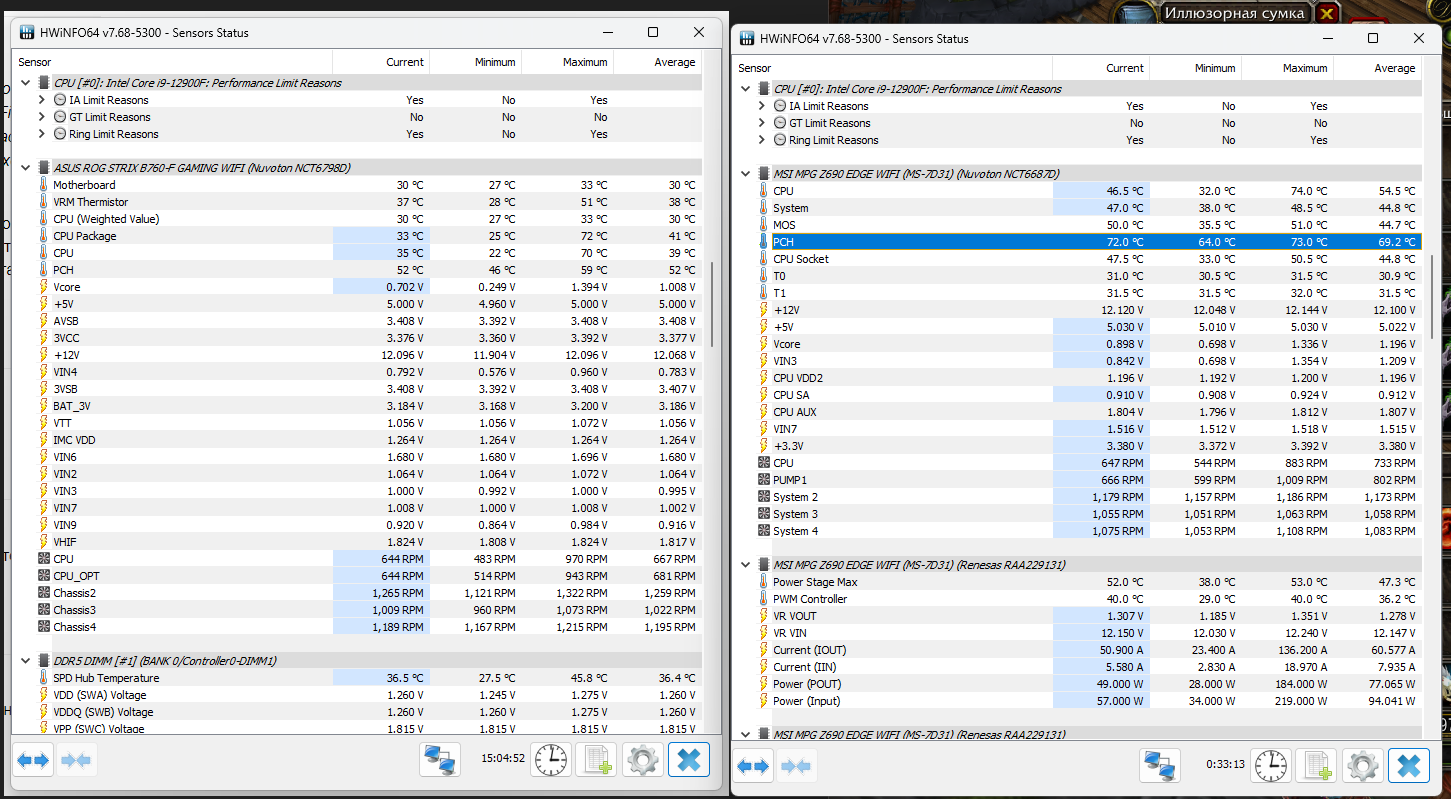Screen dimensions: 1451x799
Task: Click Maximum column header in right window
Action: point(1288,68)
